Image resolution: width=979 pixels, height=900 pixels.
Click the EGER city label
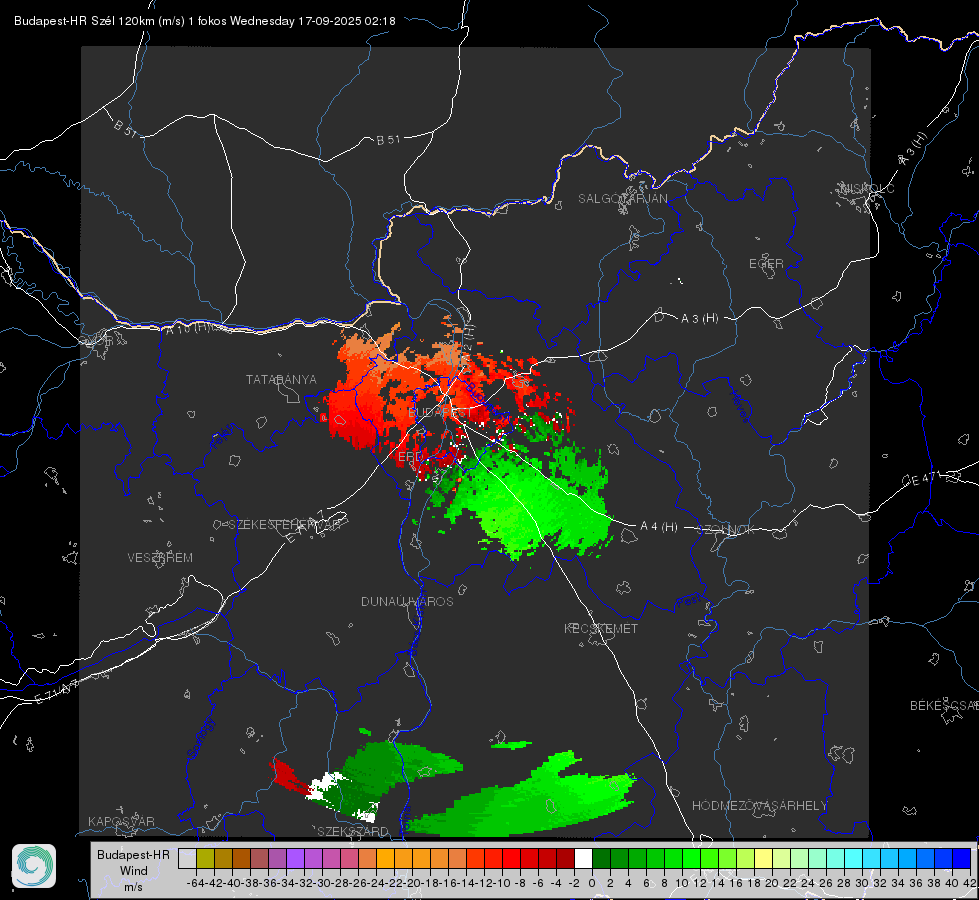766,264
